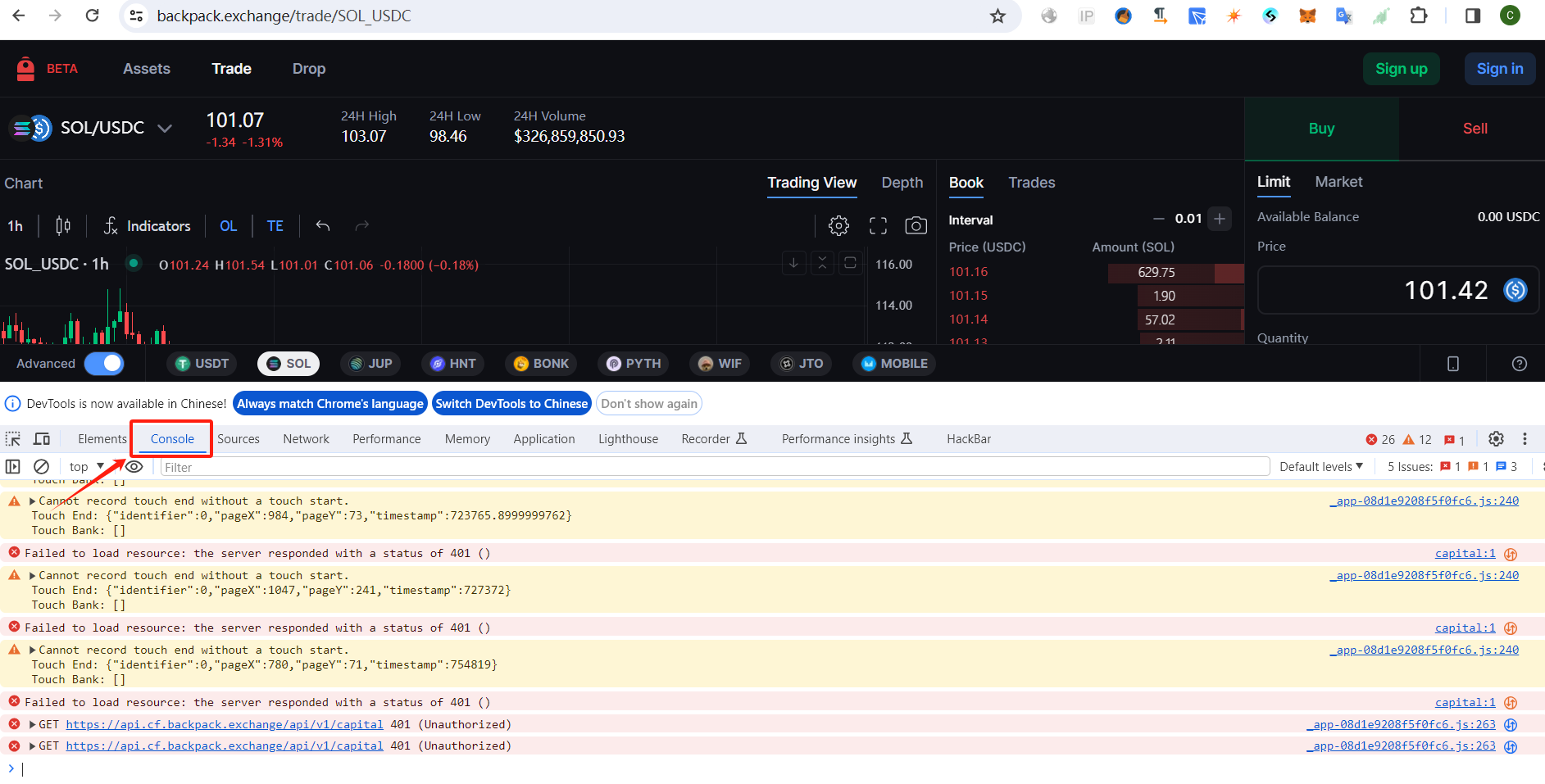Click Switch DevTools to Chinese
This screenshot has height=784, width=1545.
pyautogui.click(x=511, y=404)
